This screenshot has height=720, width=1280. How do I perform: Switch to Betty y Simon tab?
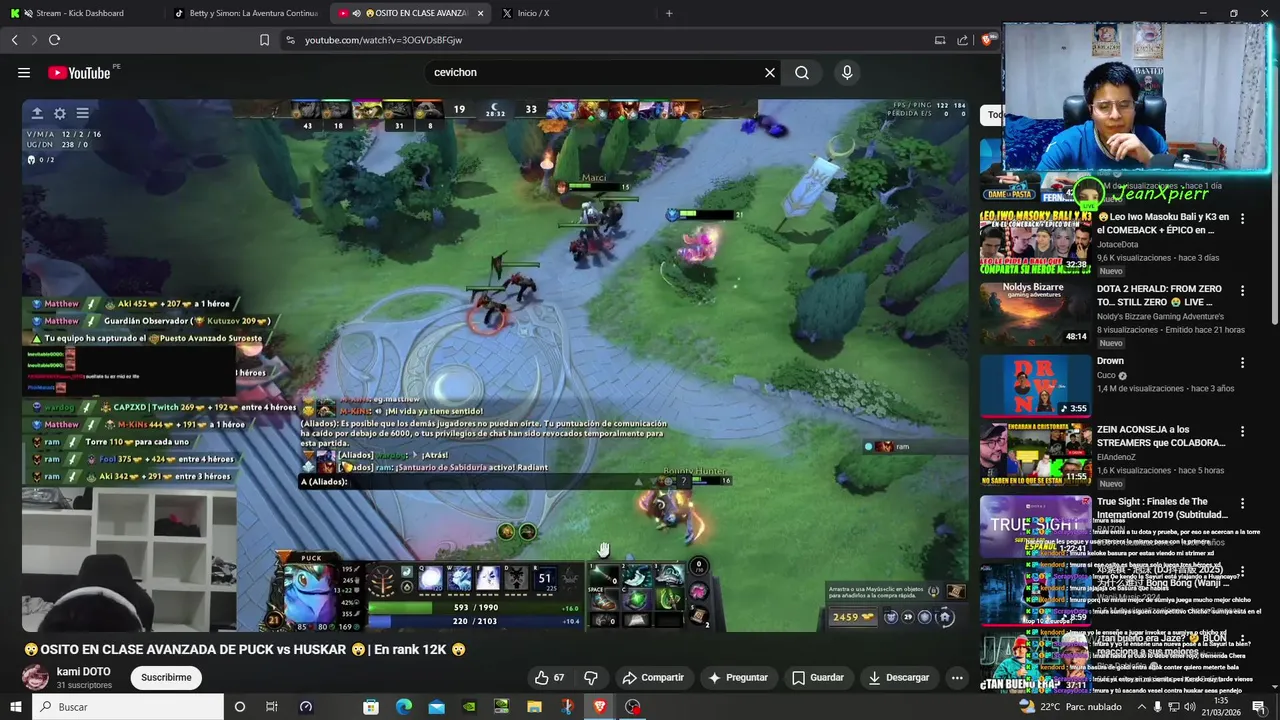click(x=247, y=13)
